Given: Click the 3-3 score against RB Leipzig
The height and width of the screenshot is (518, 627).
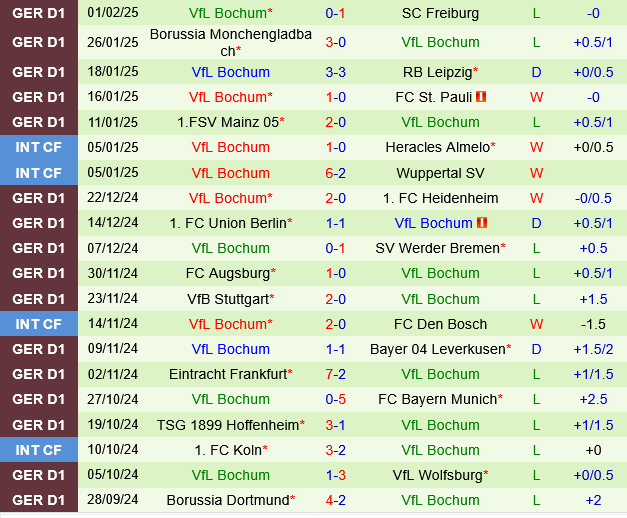Looking at the screenshot, I should pos(336,72).
